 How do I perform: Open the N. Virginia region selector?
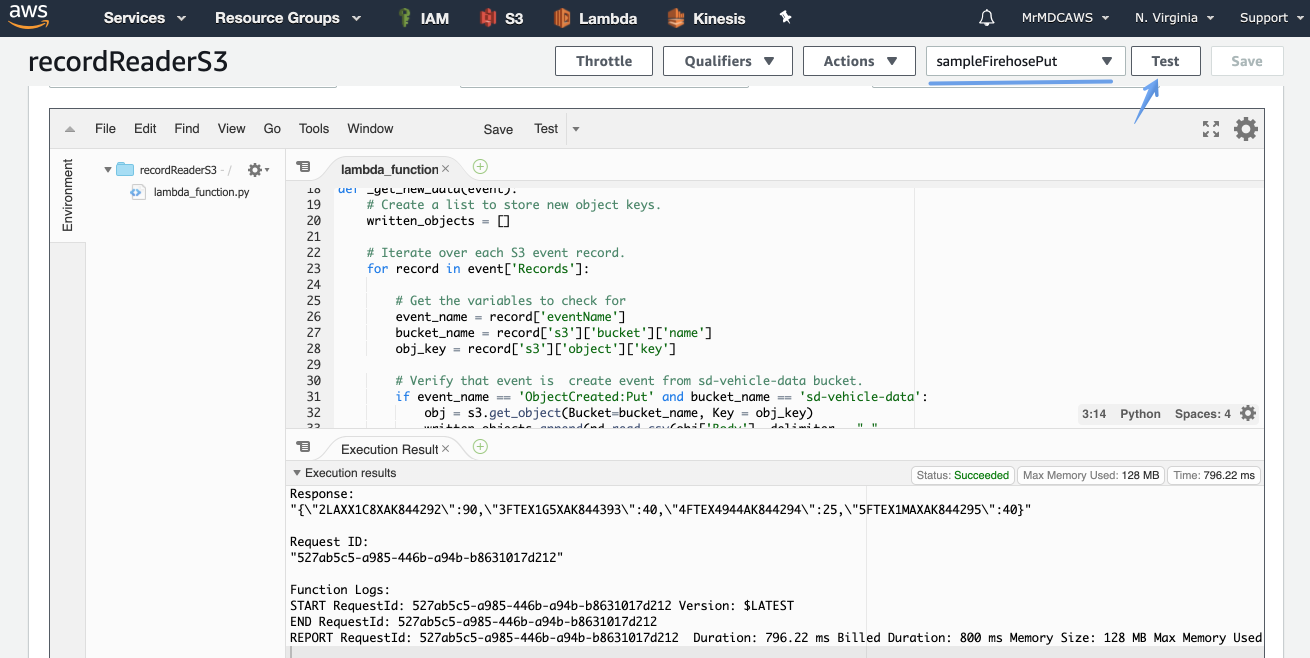1175,18
